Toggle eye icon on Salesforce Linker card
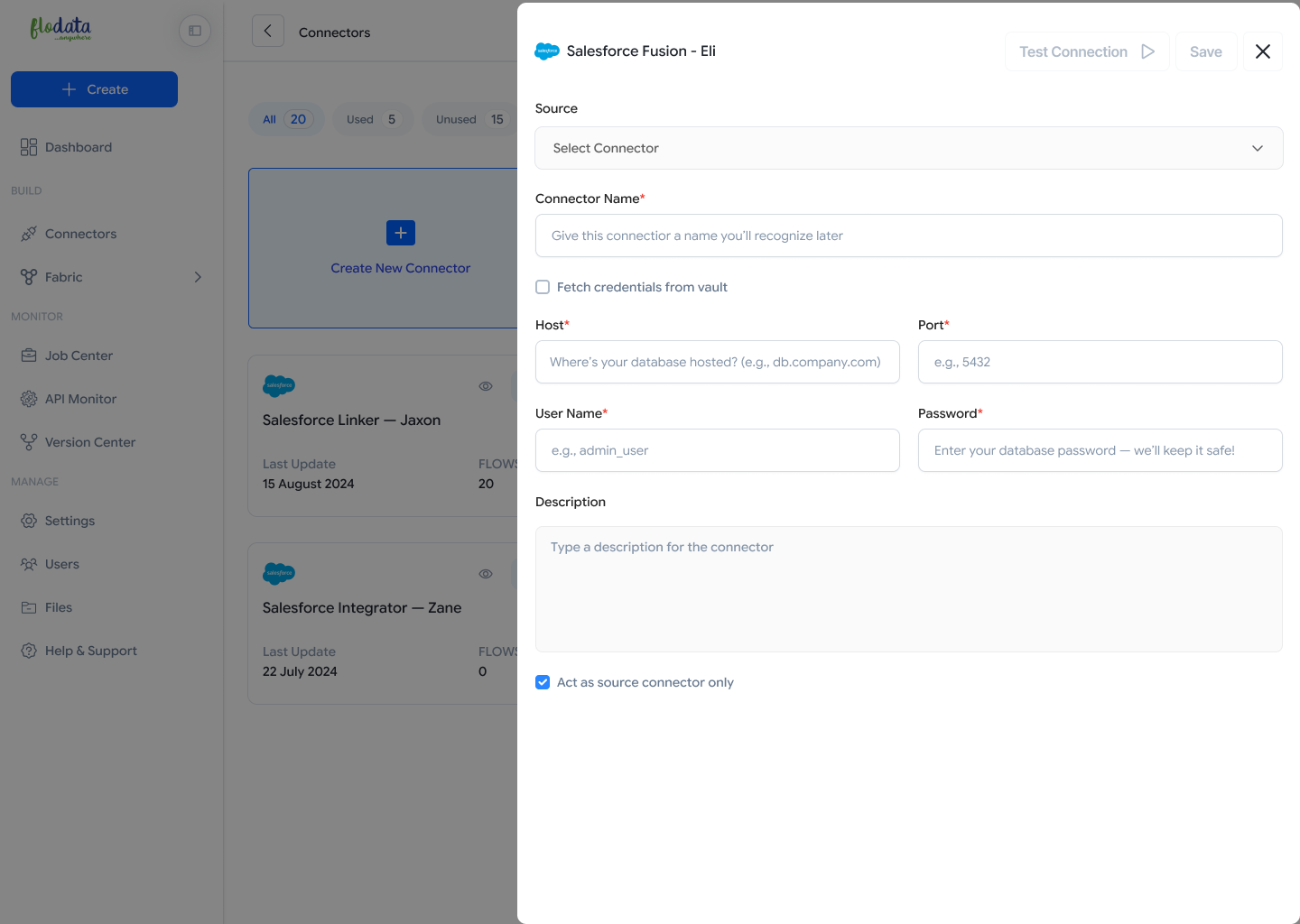Image resolution: width=1300 pixels, height=924 pixels. [x=486, y=386]
